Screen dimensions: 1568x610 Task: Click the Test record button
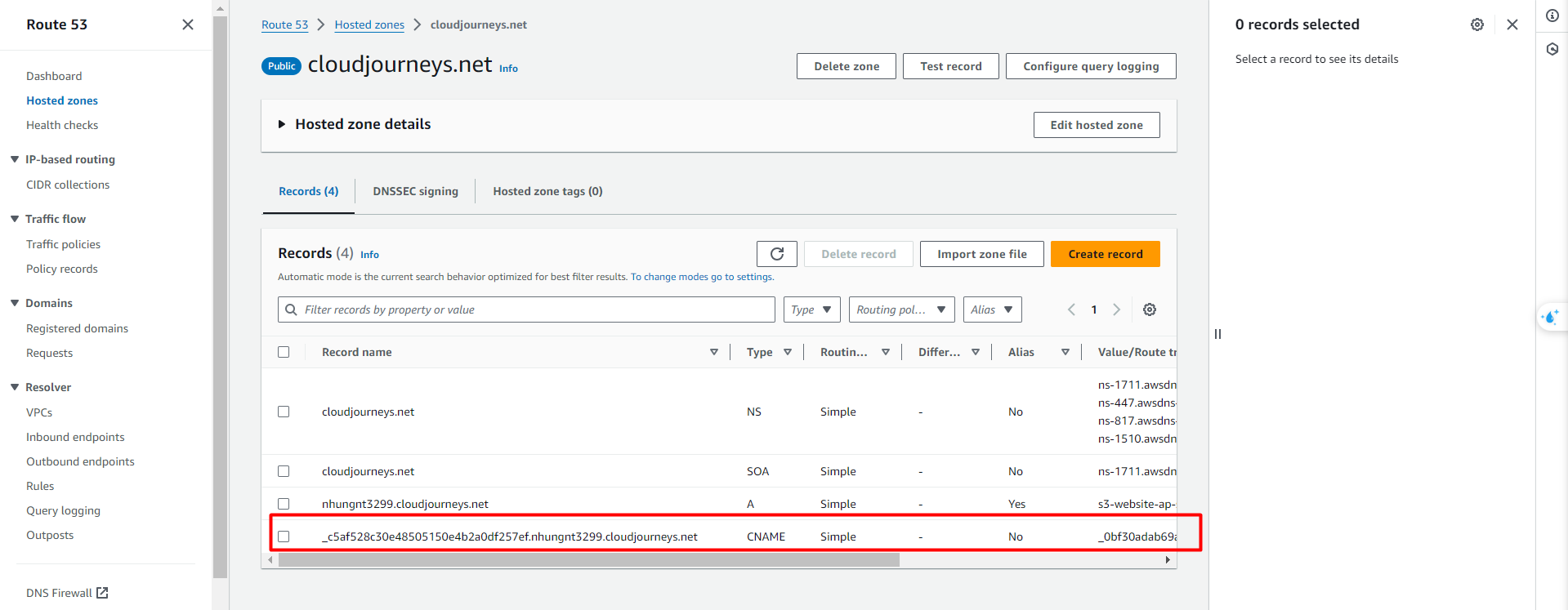pyautogui.click(x=951, y=66)
